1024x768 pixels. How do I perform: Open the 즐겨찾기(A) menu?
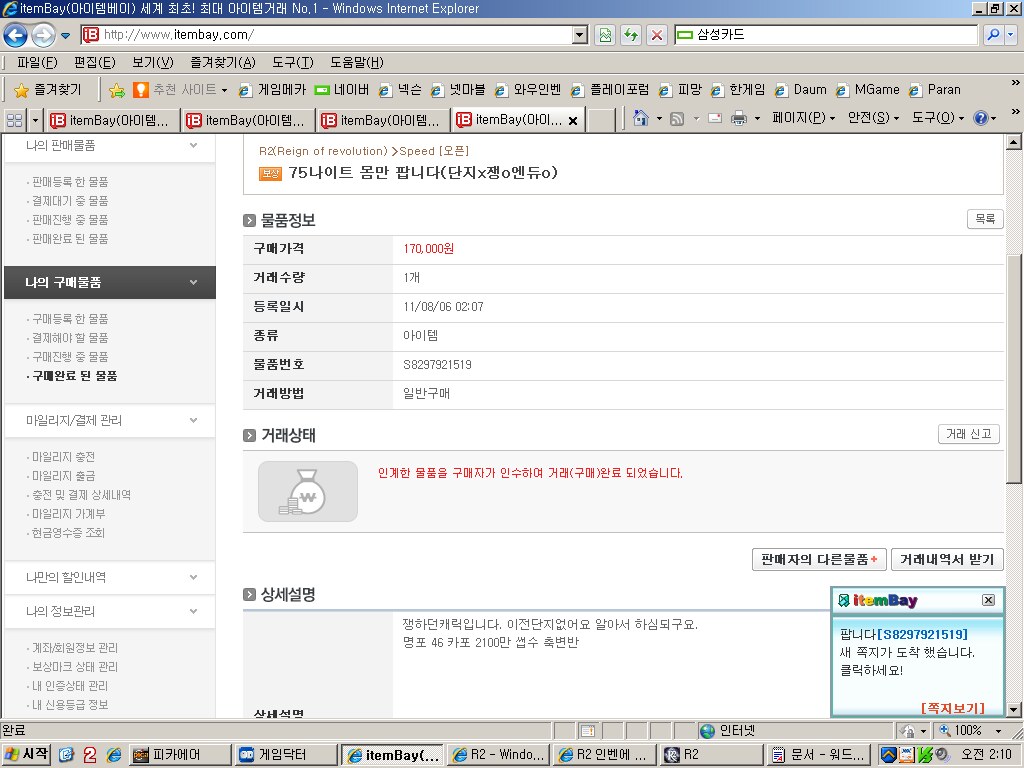[222, 62]
